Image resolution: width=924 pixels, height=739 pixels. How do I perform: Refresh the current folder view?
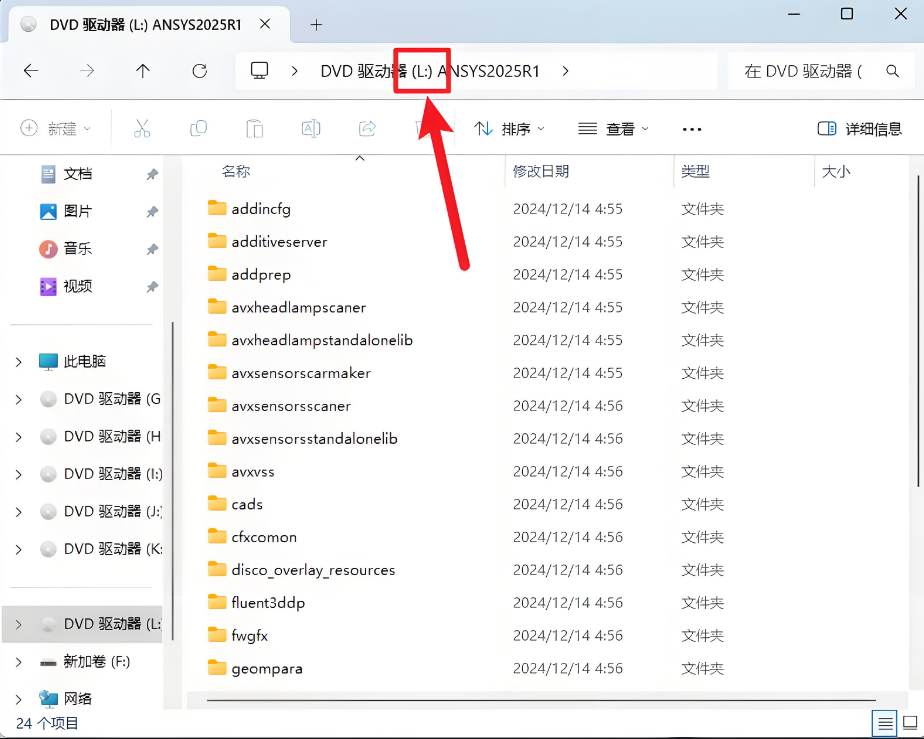[x=200, y=71]
